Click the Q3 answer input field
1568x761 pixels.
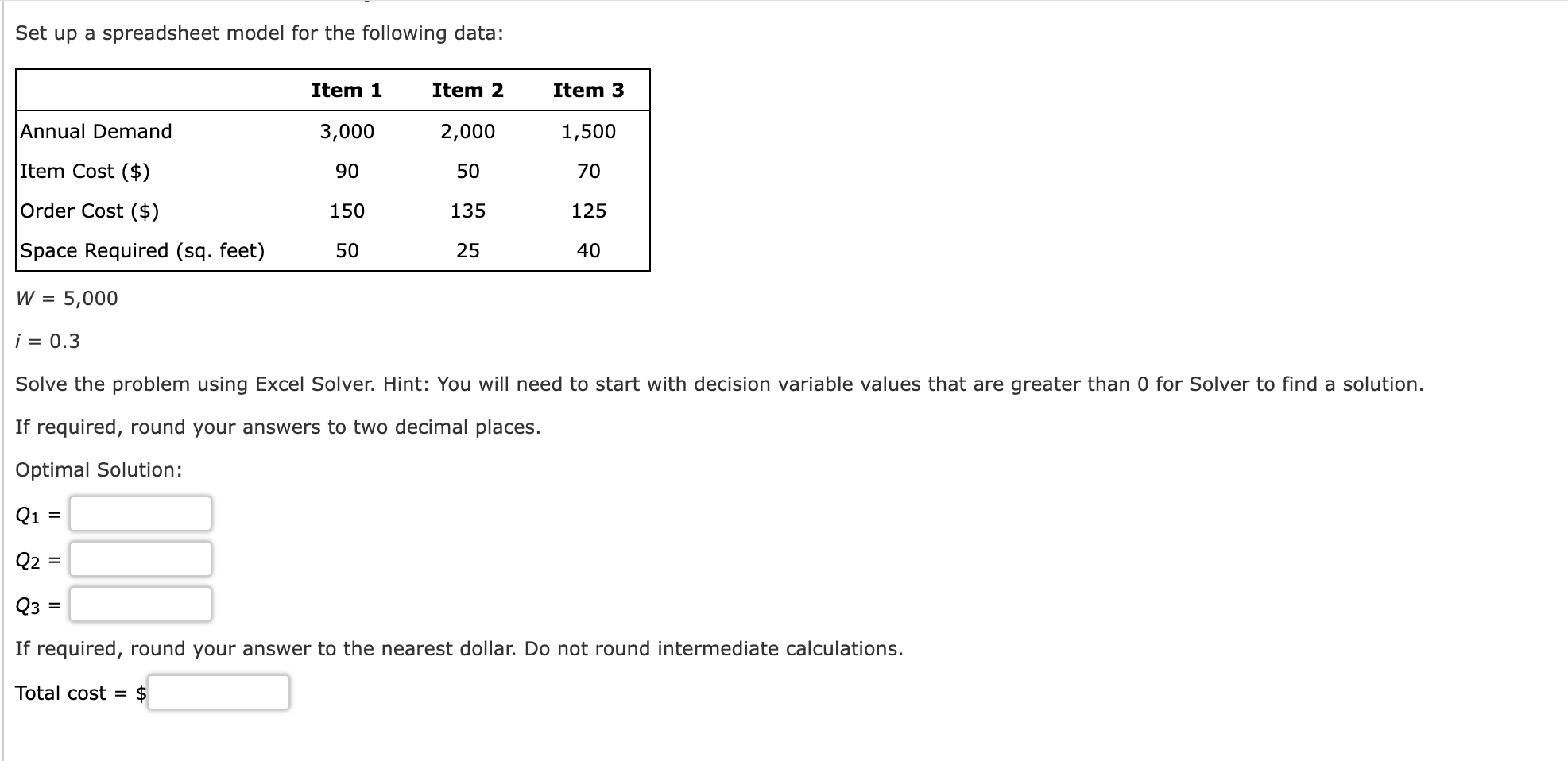(139, 605)
